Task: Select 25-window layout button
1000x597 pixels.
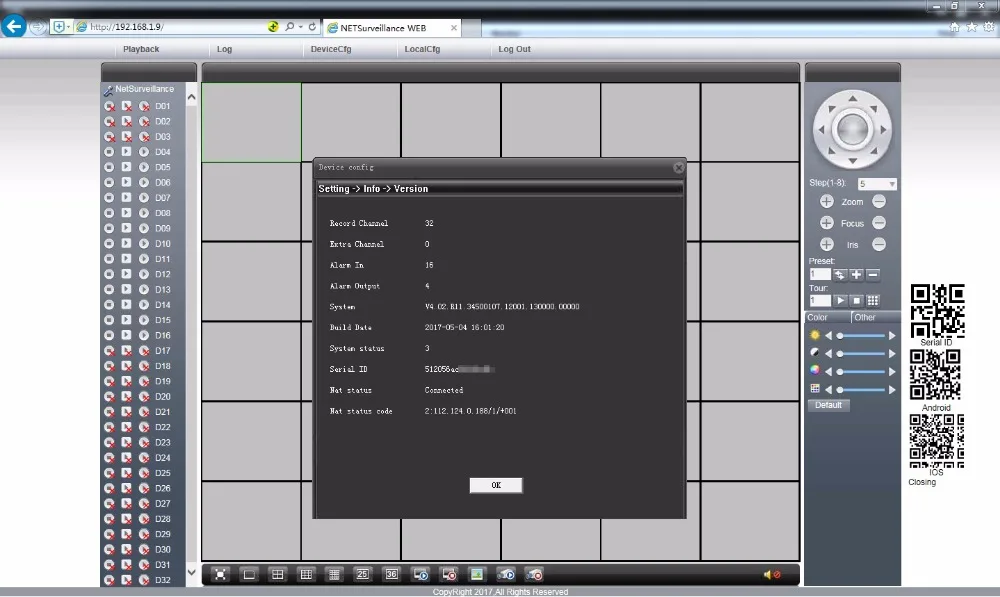Action: [x=362, y=575]
